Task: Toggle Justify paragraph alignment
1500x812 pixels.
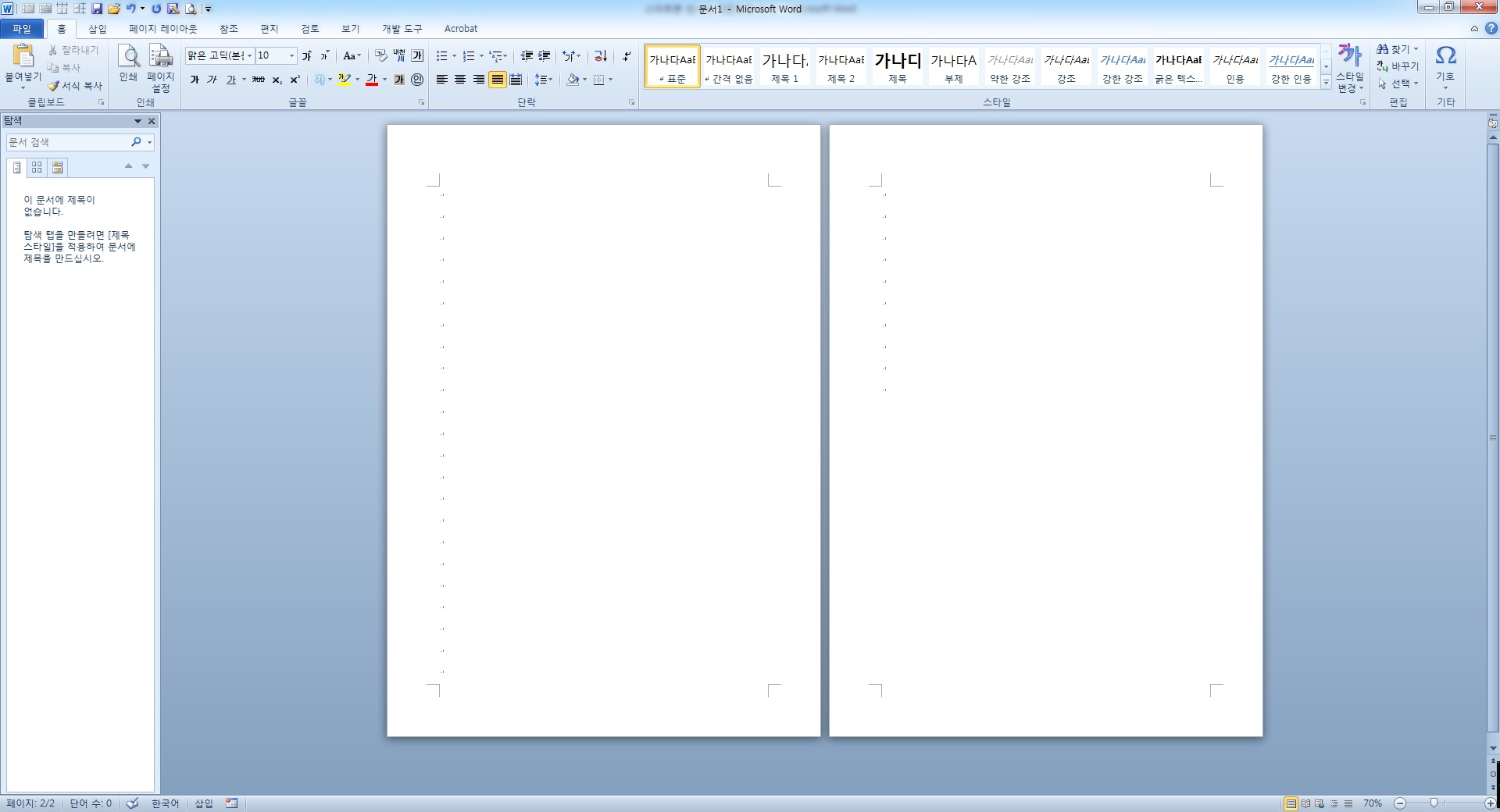Action: tap(497, 80)
